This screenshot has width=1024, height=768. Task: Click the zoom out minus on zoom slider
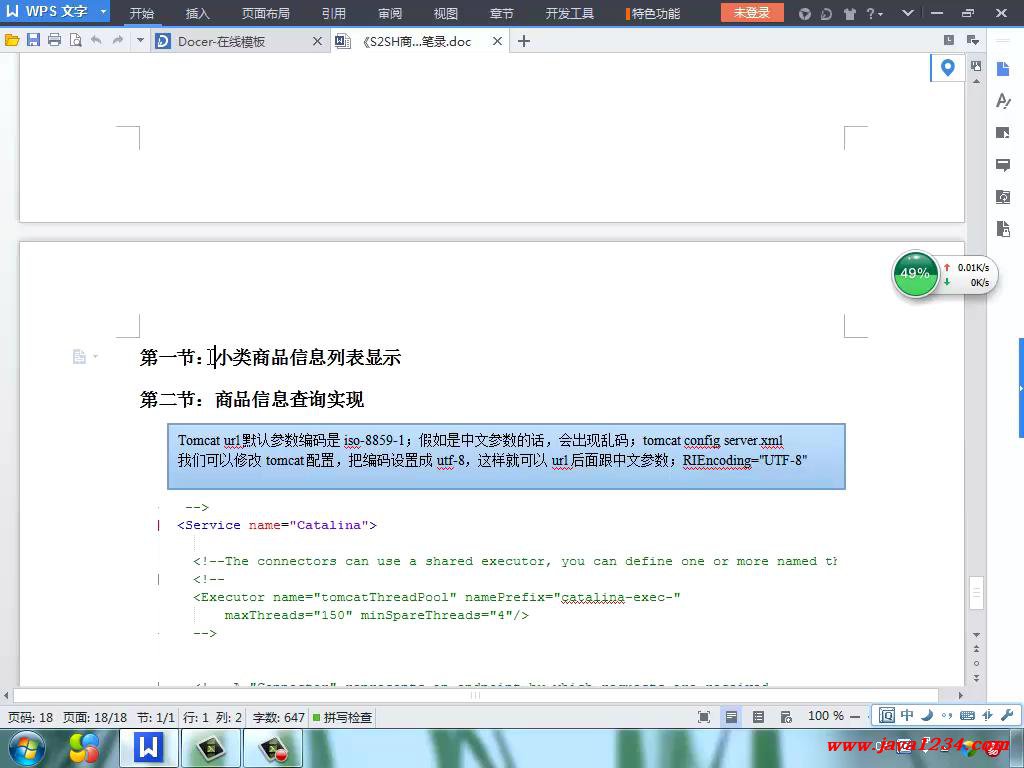click(853, 717)
